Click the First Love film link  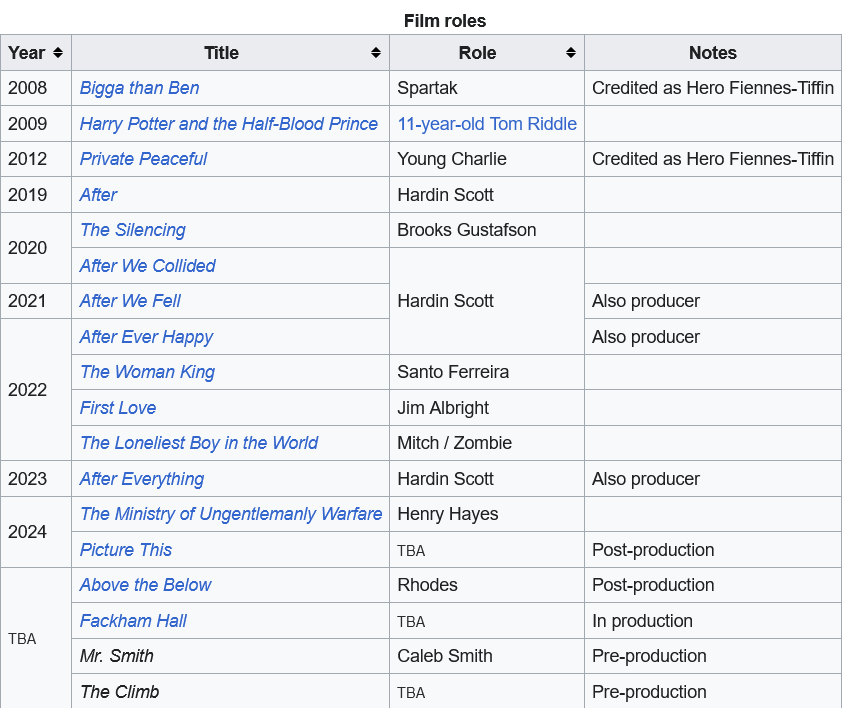(118, 408)
